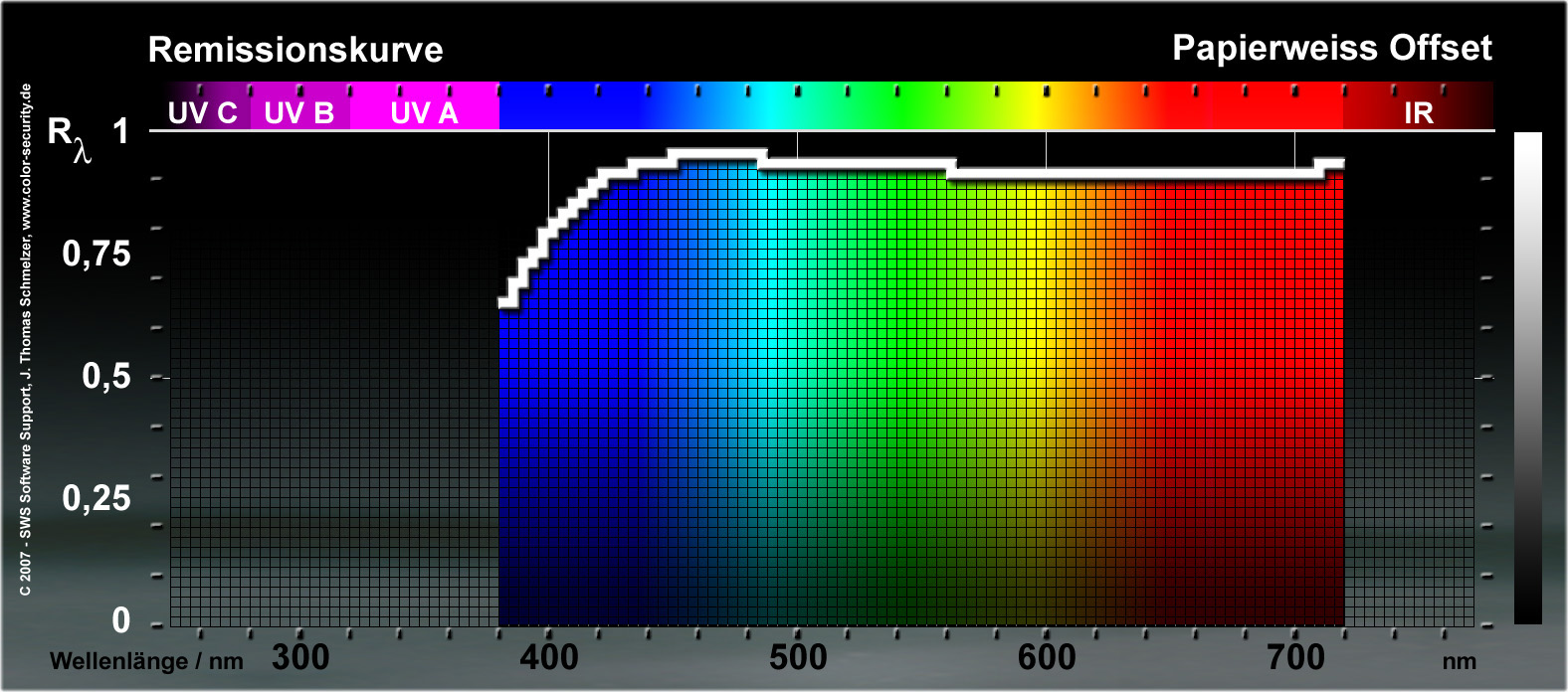Click the Wellenlänge / nm axis label
Image resolution: width=1568 pixels, height=692 pixels.
tap(146, 661)
